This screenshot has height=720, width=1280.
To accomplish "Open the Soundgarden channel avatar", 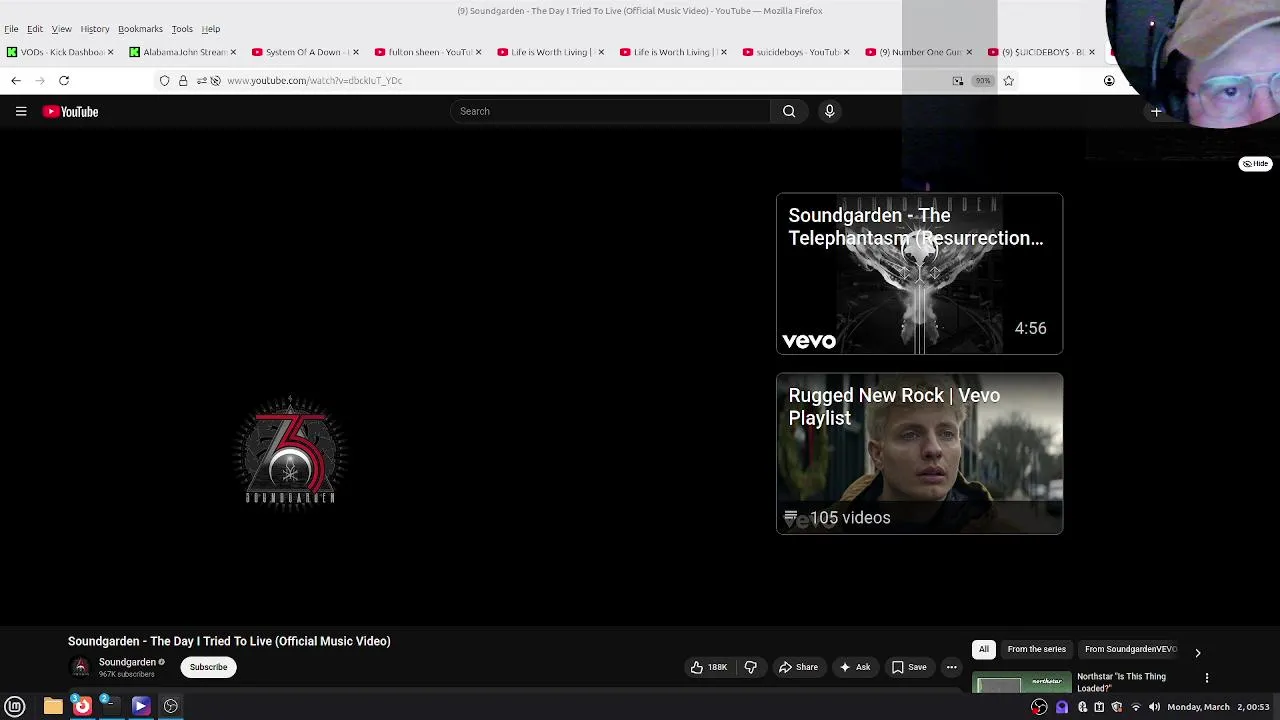I will [81, 667].
